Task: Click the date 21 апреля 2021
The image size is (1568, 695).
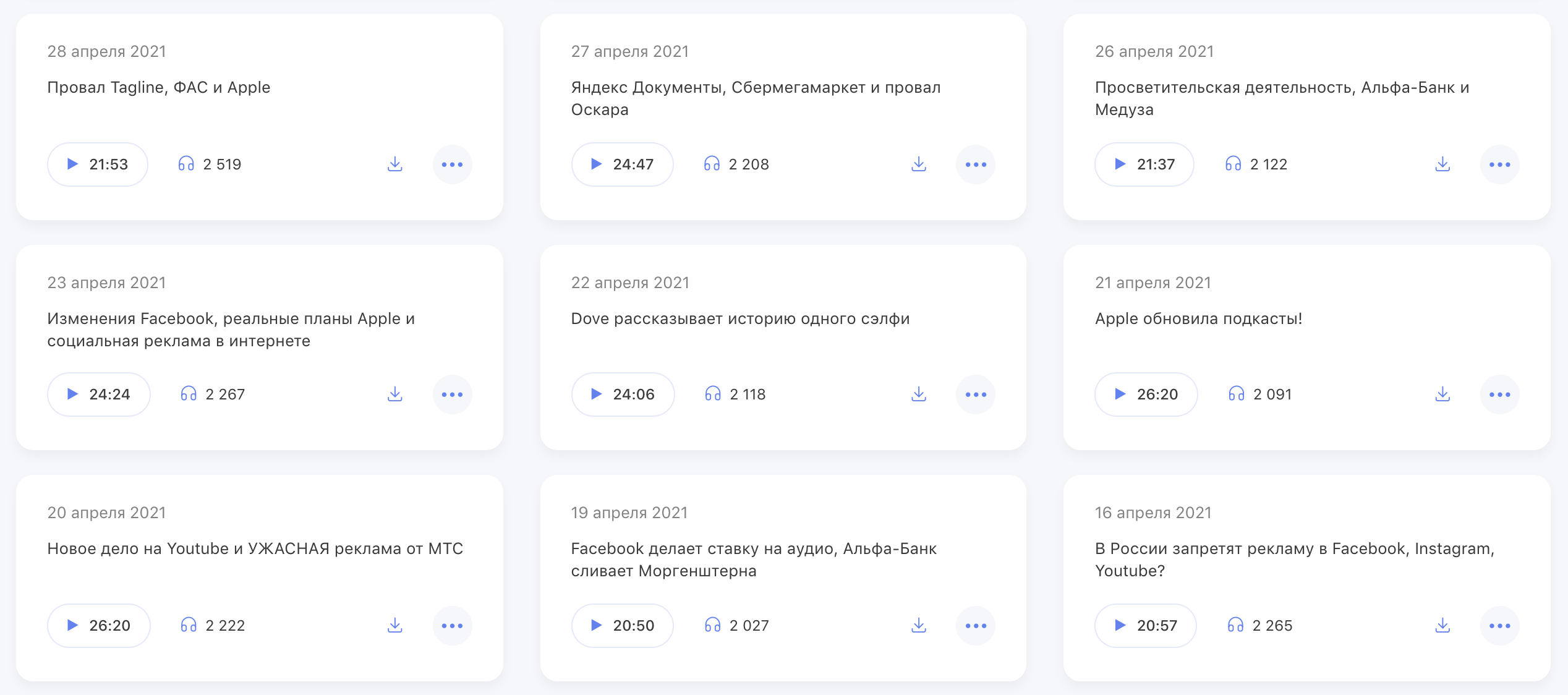Action: (x=1153, y=283)
